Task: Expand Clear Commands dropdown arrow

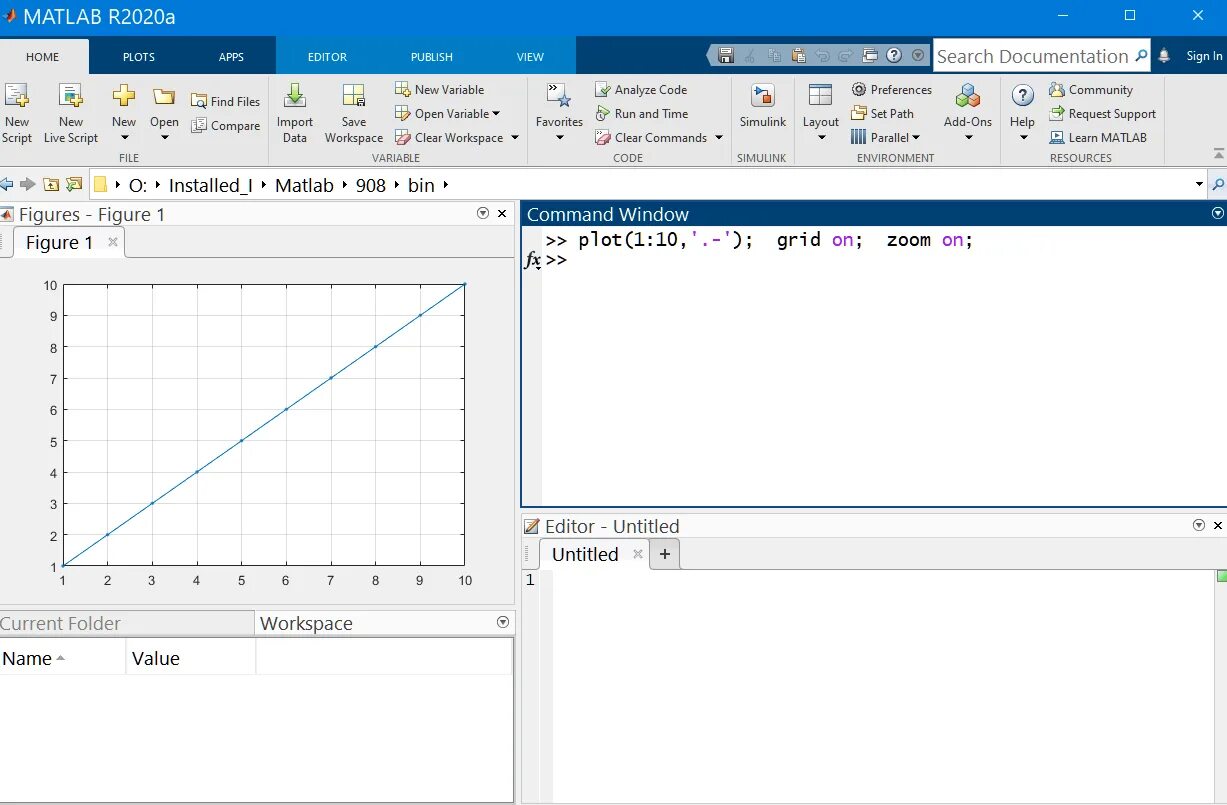Action: [719, 138]
